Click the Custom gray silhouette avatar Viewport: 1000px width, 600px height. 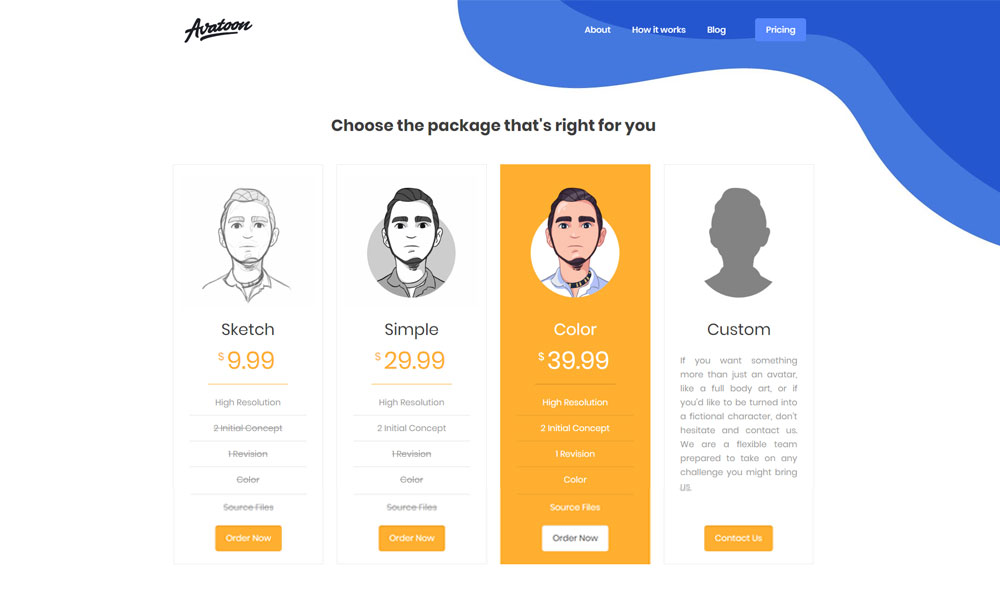(x=739, y=242)
